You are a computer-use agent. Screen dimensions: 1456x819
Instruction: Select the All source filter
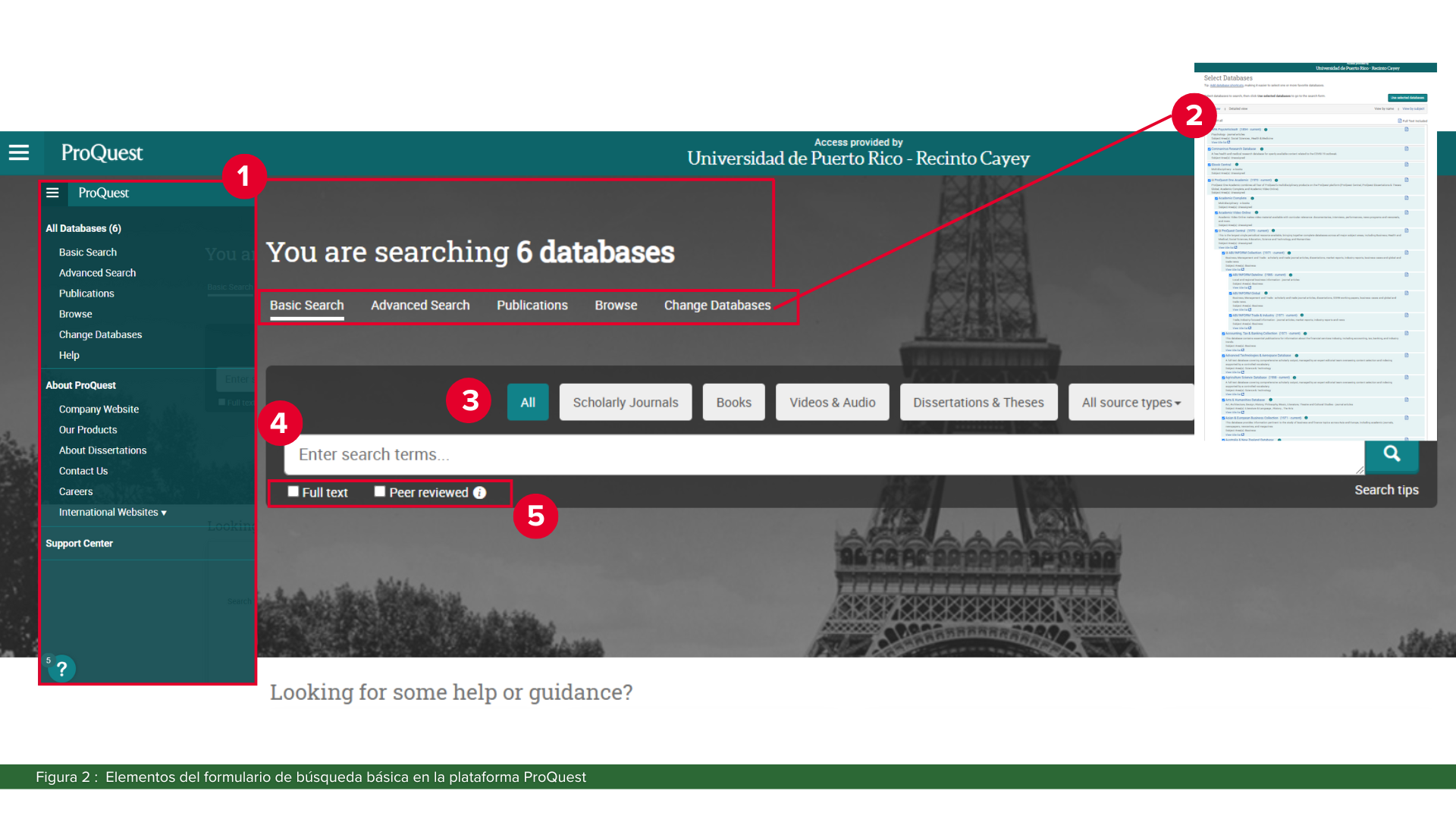point(528,403)
